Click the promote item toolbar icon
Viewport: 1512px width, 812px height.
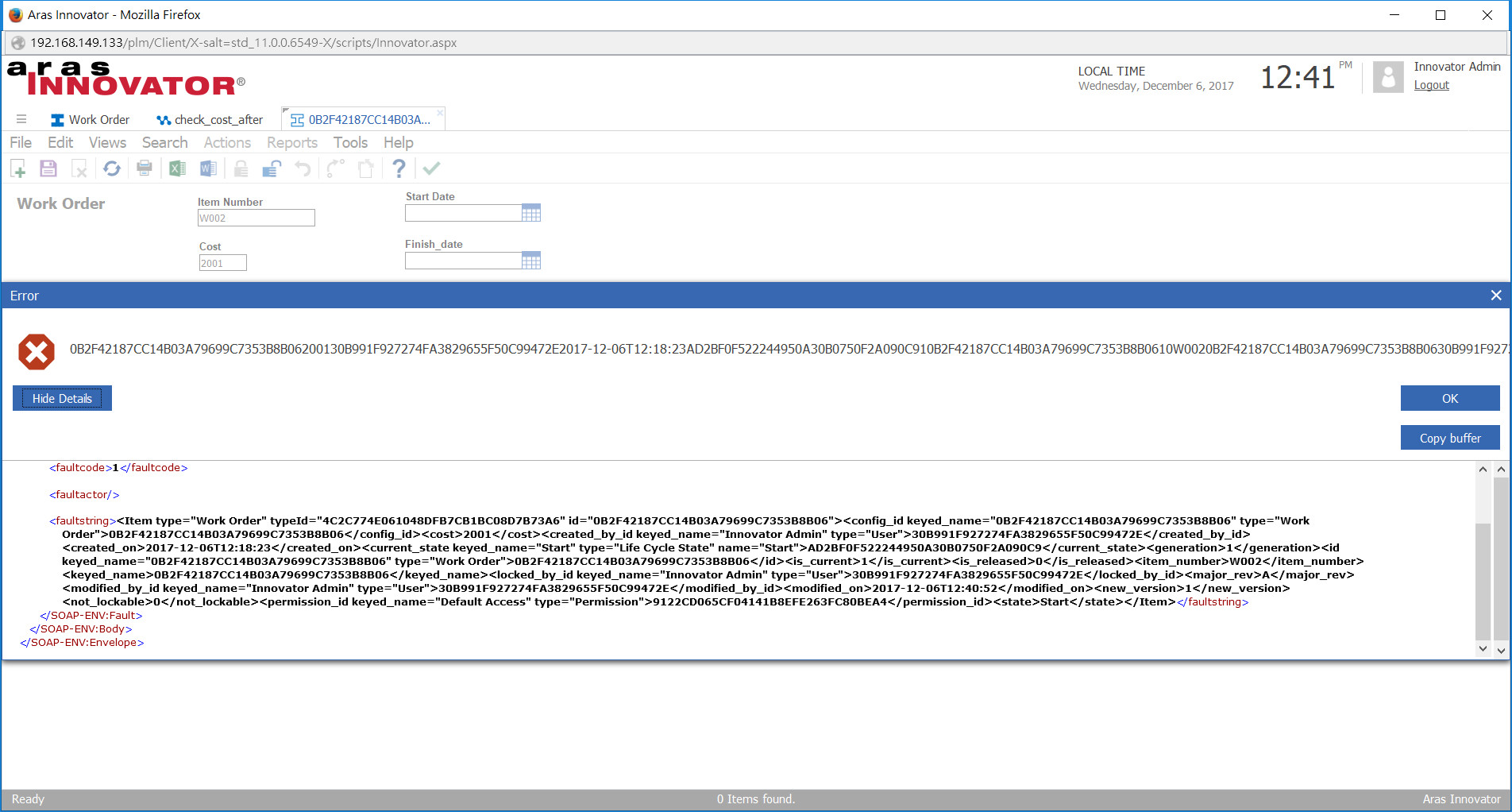pyautogui.click(x=336, y=168)
